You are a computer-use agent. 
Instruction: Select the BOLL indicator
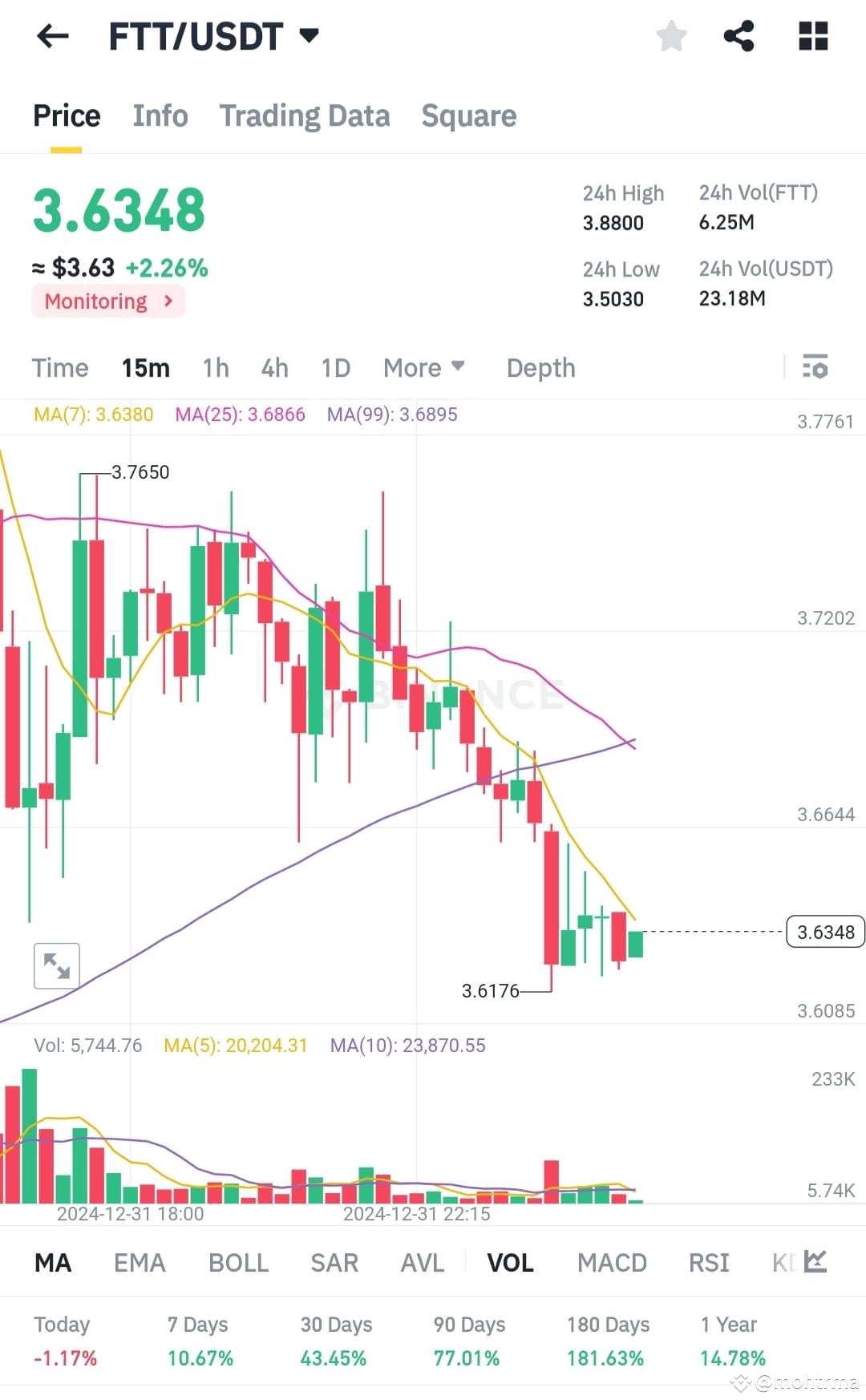point(238,1261)
